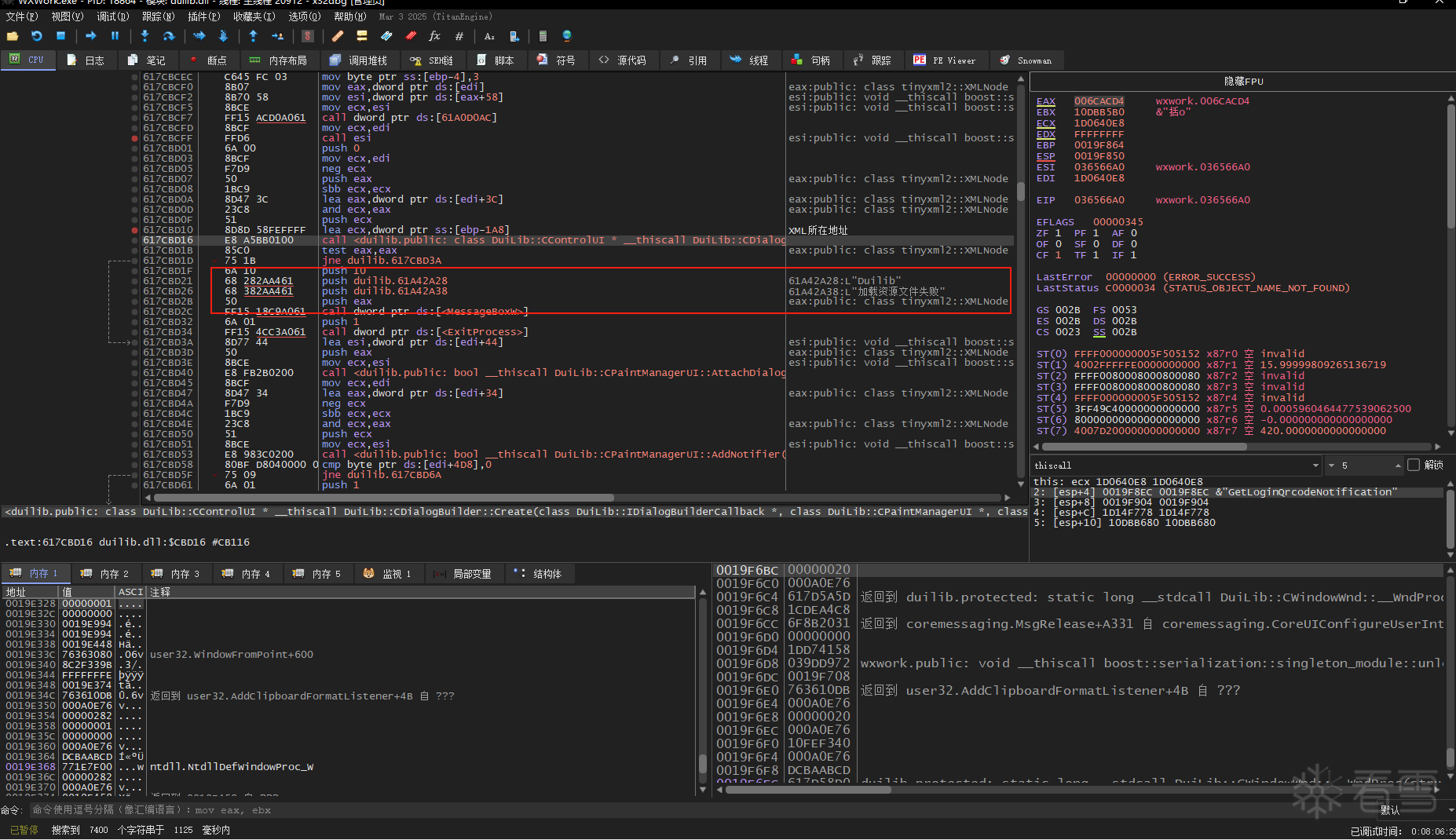The width and height of the screenshot is (1456, 840).
Task: Click the Step Over icon
Action: [169, 36]
